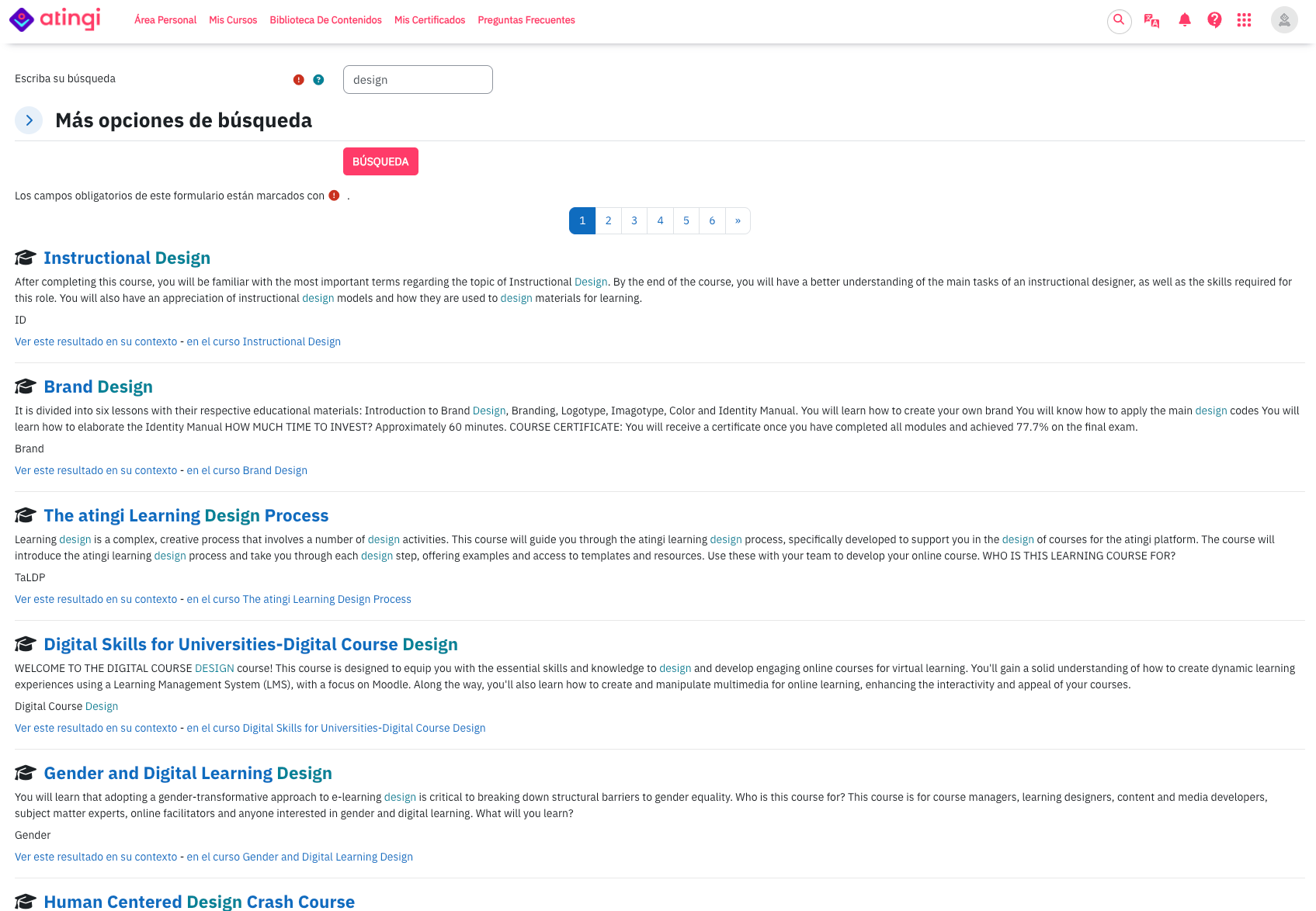The height and width of the screenshot is (911, 1316).
Task: Go to results page 5
Action: coord(686,220)
